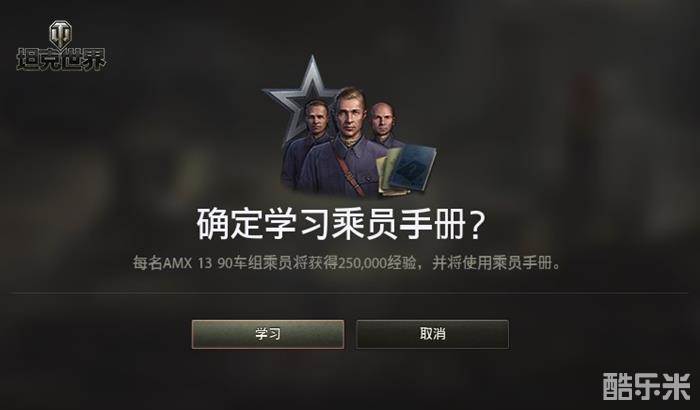Click the blue cover of the top manual
Viewport: 700px width, 410px height.
(x=413, y=168)
